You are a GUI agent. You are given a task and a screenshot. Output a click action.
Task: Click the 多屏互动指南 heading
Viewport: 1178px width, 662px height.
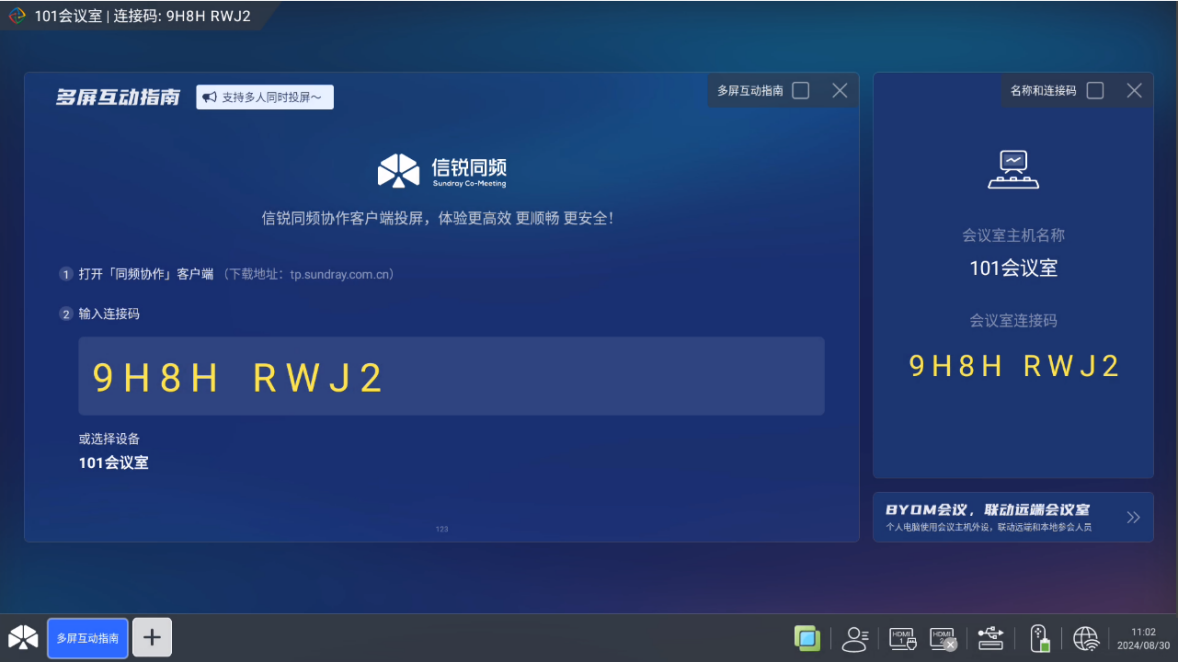click(118, 97)
